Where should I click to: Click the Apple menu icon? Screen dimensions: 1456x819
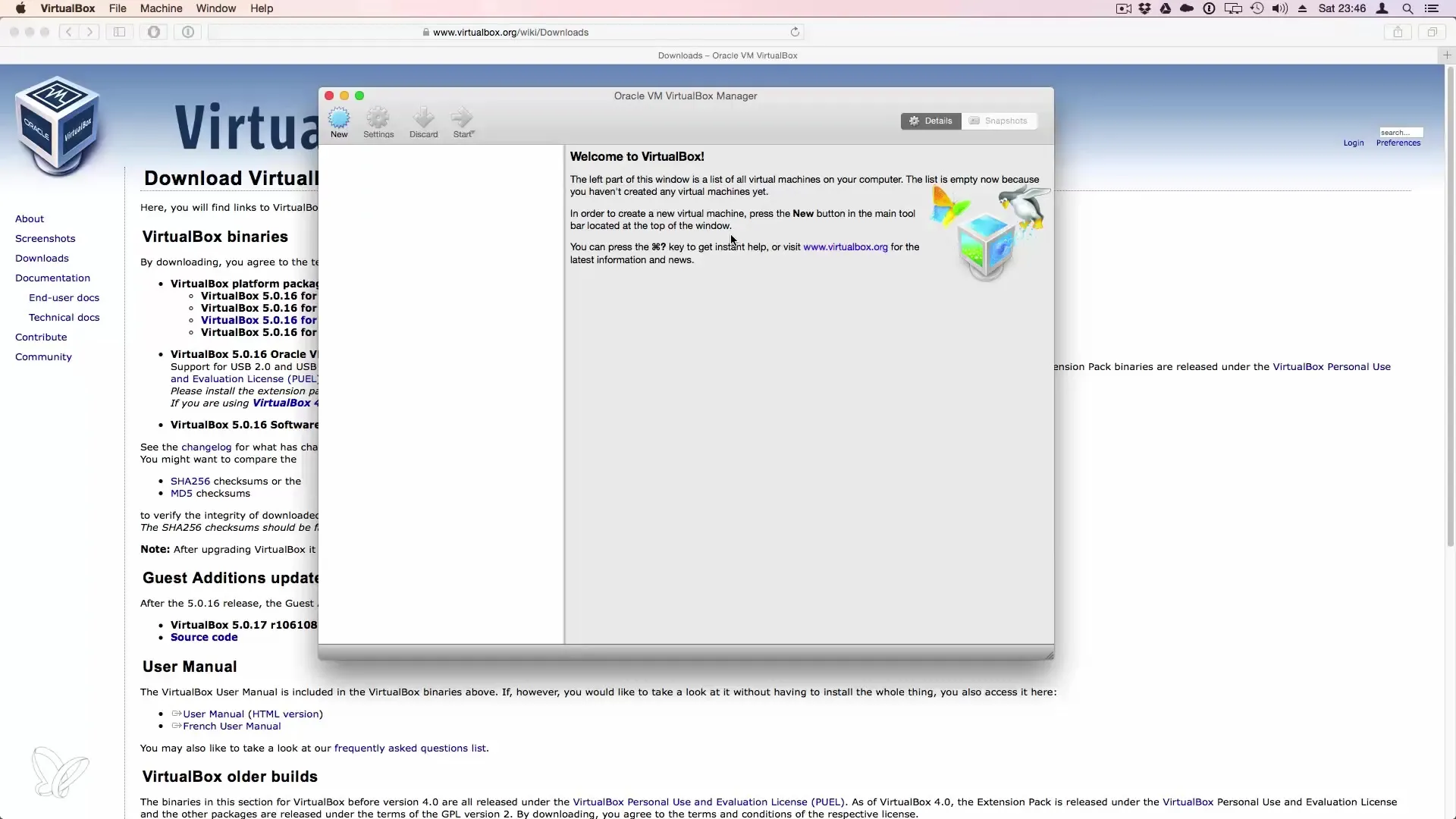[20, 8]
